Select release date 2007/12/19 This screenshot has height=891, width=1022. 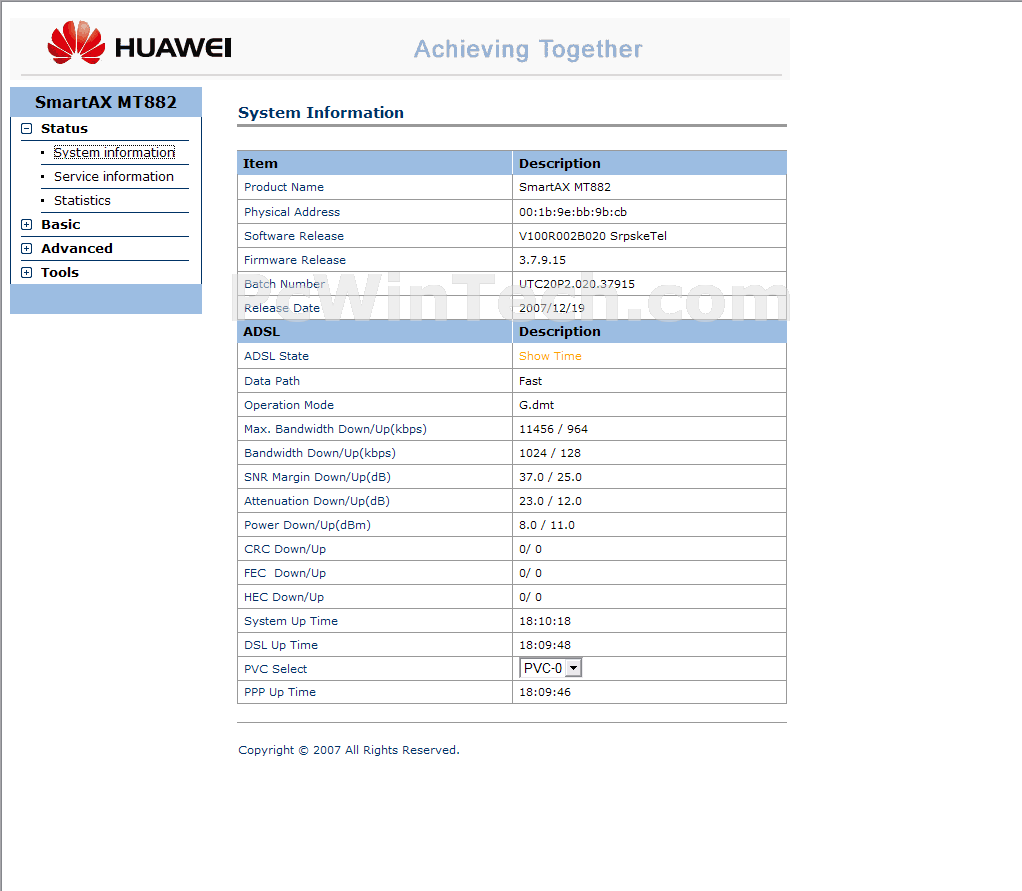pos(552,308)
